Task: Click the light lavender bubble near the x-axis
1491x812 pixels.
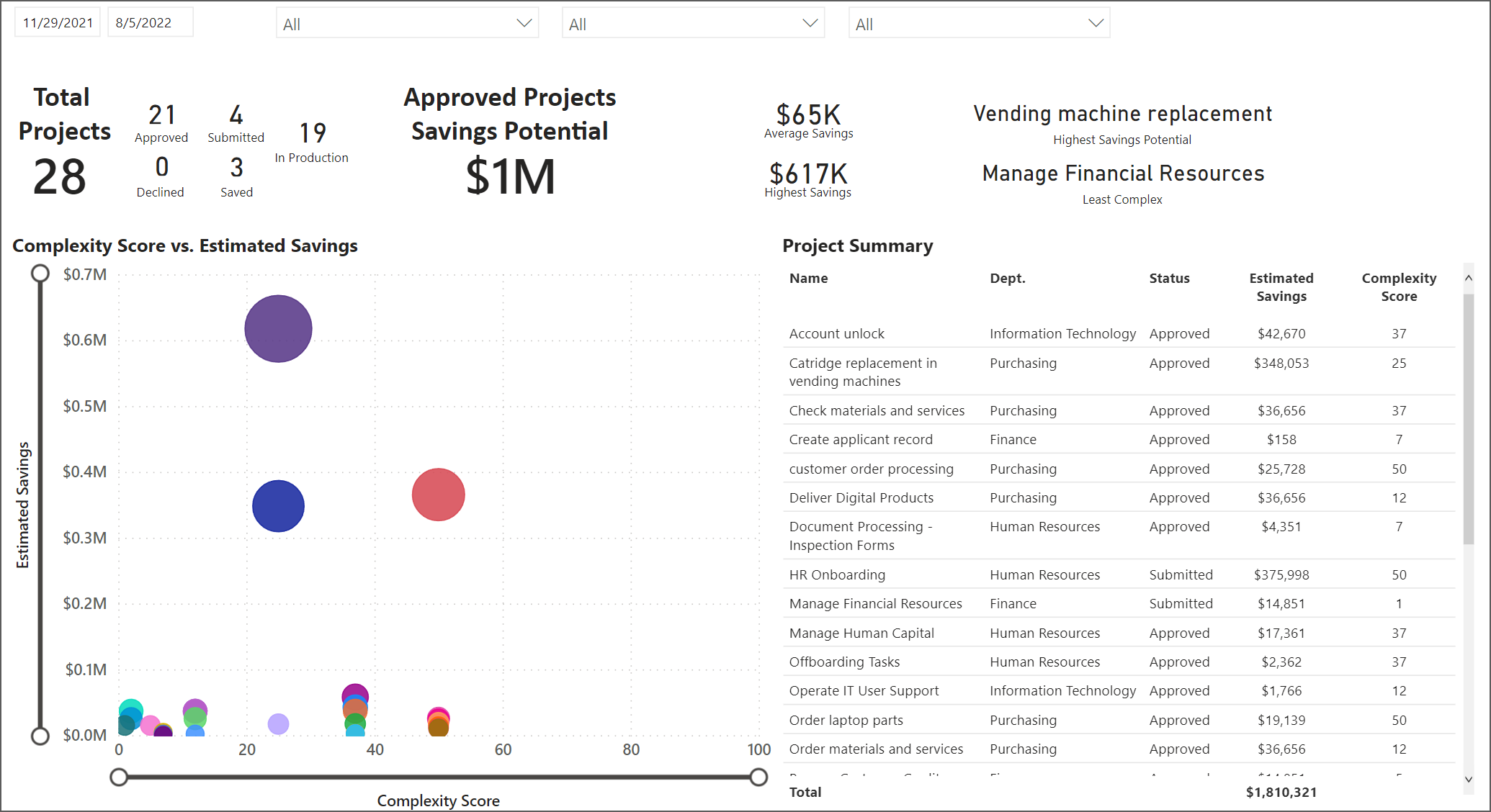Action: 278,723
